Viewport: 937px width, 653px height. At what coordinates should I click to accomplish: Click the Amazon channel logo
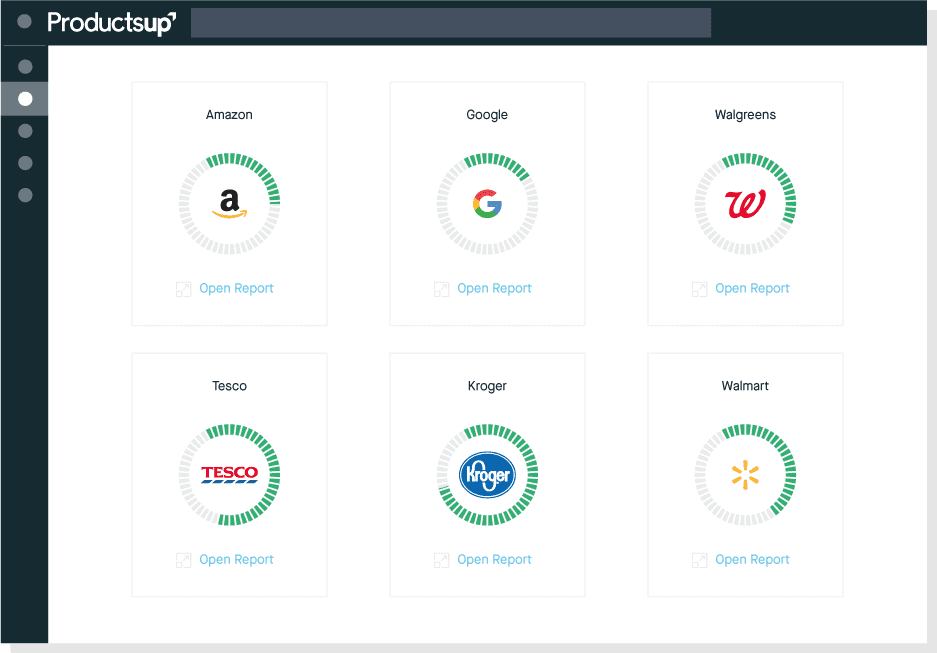pos(229,204)
